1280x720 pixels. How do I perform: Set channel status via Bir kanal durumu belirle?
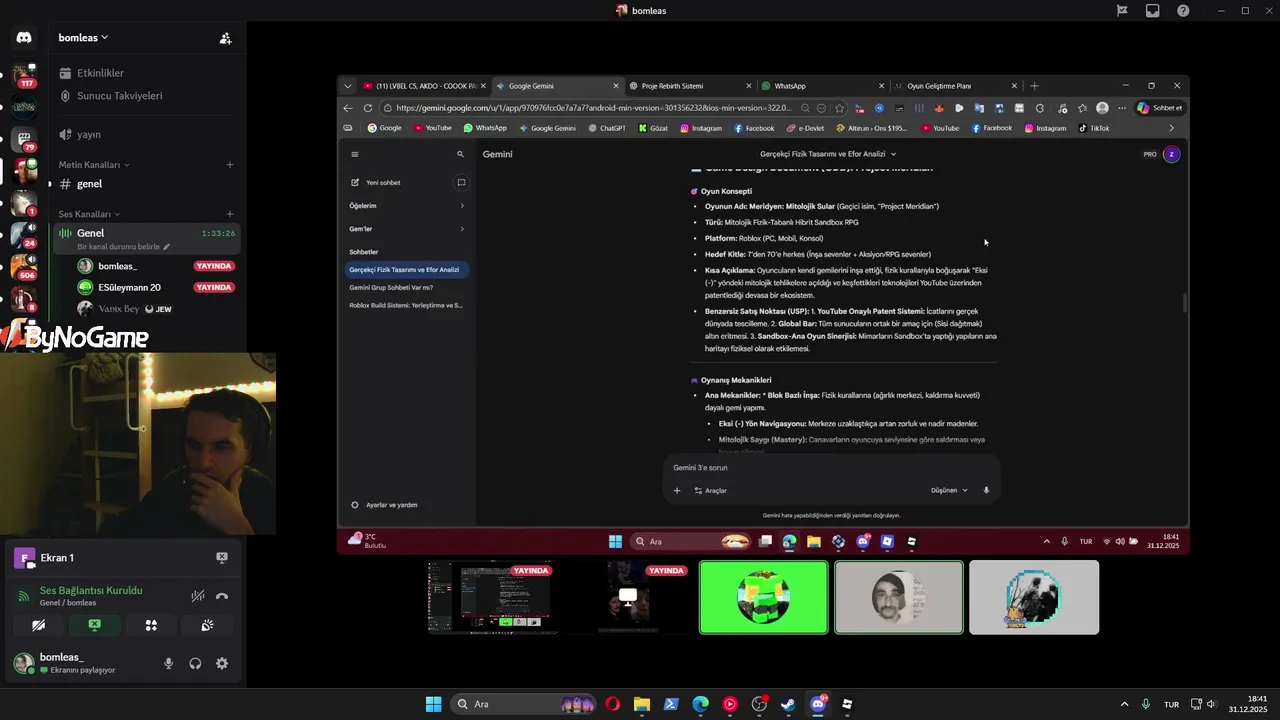(123, 246)
